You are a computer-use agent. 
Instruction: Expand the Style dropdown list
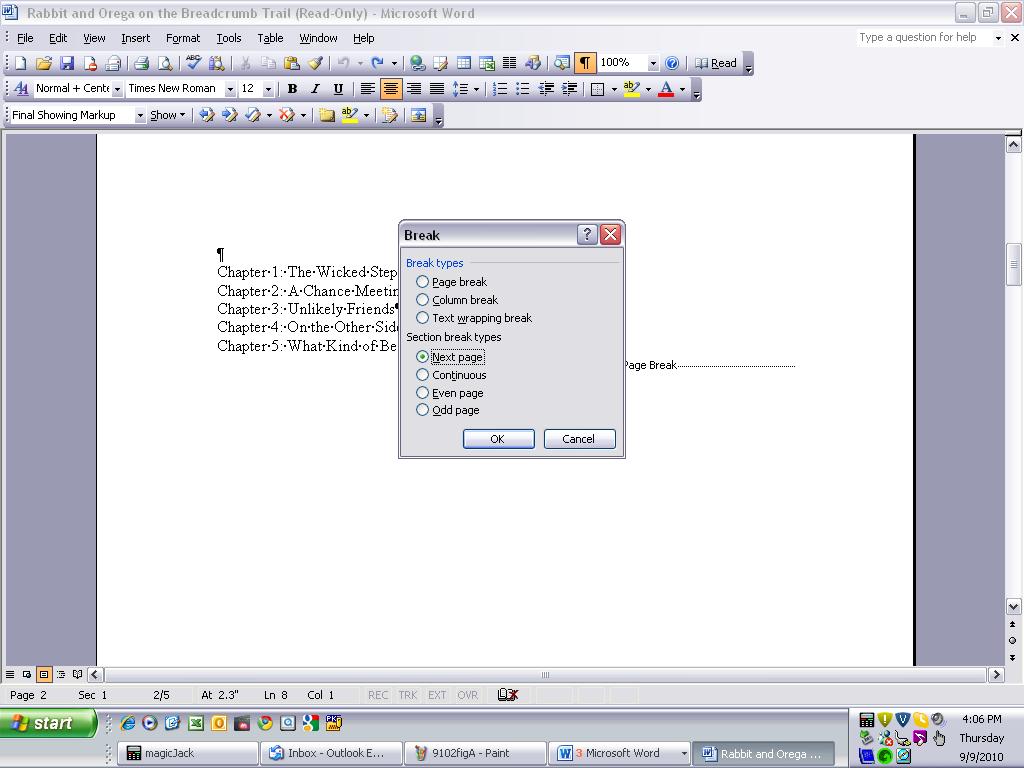(117, 89)
